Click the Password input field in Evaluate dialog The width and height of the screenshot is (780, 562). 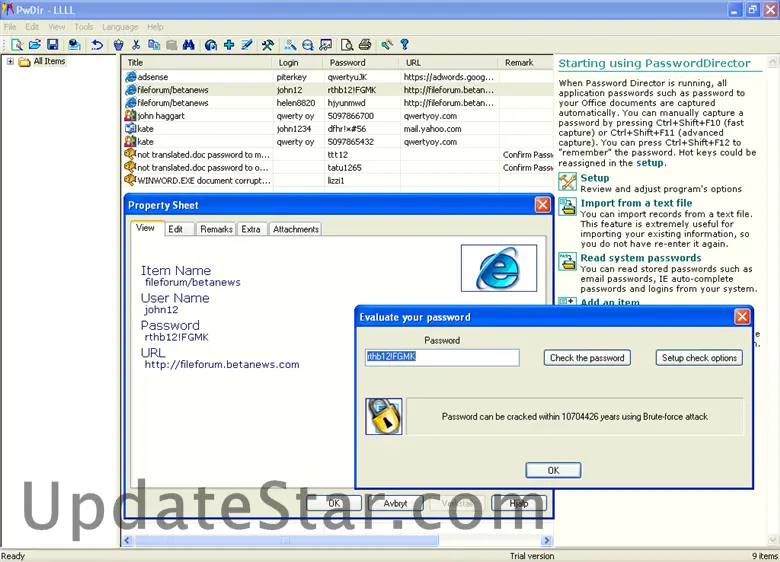coord(442,357)
